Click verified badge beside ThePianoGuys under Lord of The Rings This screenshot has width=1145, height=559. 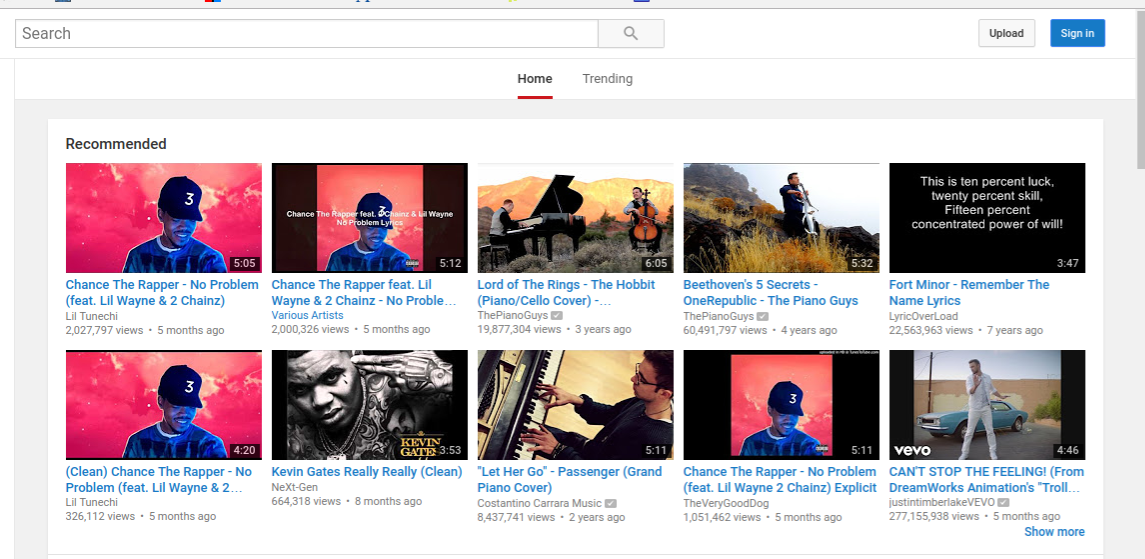click(x=556, y=317)
